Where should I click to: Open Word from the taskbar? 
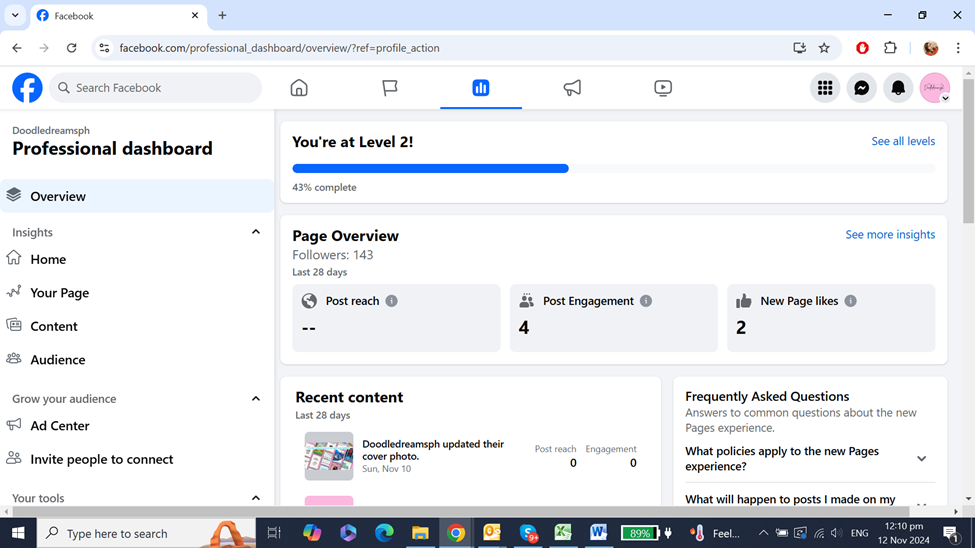[x=599, y=533]
